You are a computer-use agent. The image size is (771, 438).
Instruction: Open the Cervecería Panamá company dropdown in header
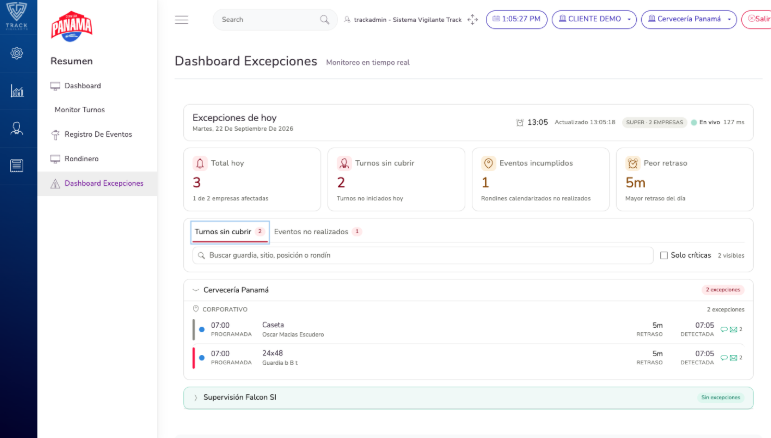point(688,19)
